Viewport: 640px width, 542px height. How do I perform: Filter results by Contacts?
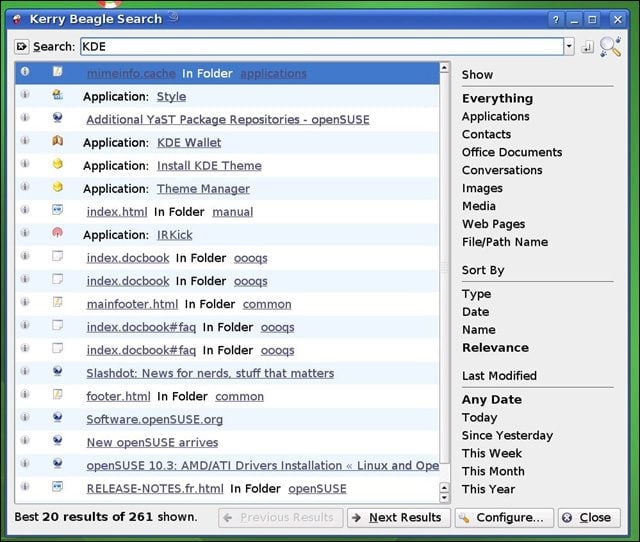486,134
